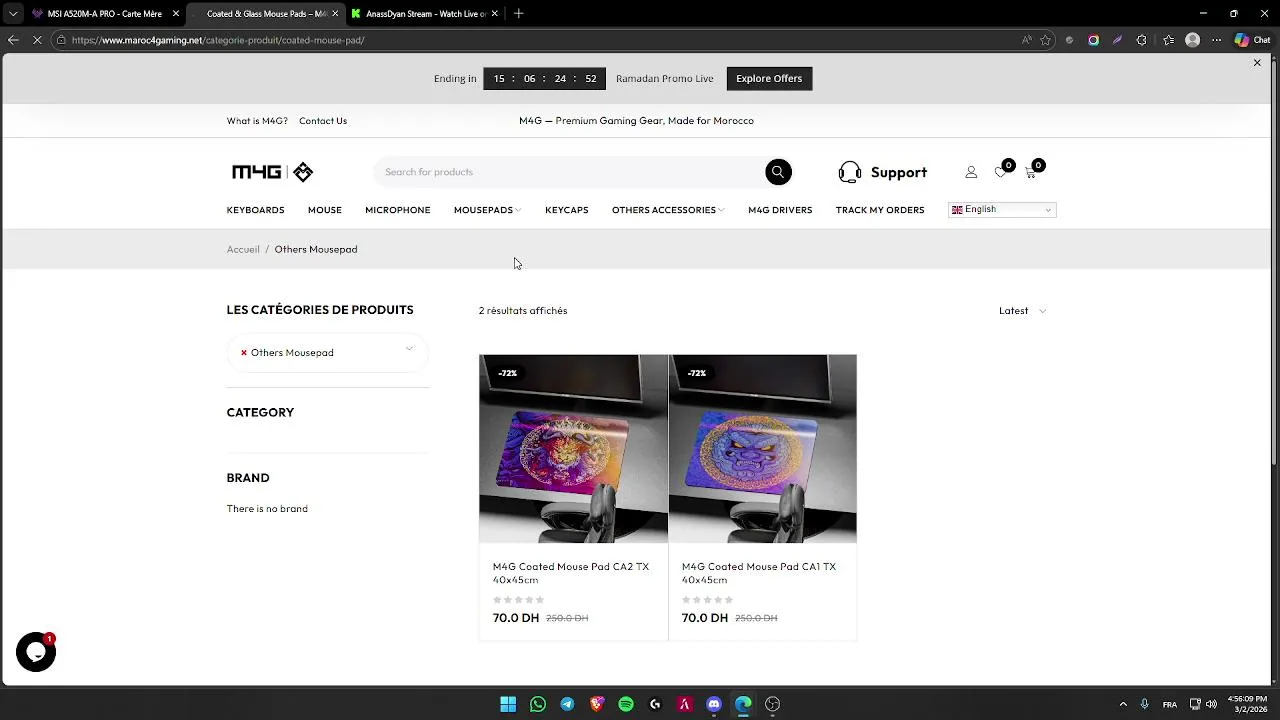The width and height of the screenshot is (1280, 720).
Task: Click the browser address bar URL
Action: coord(218,40)
